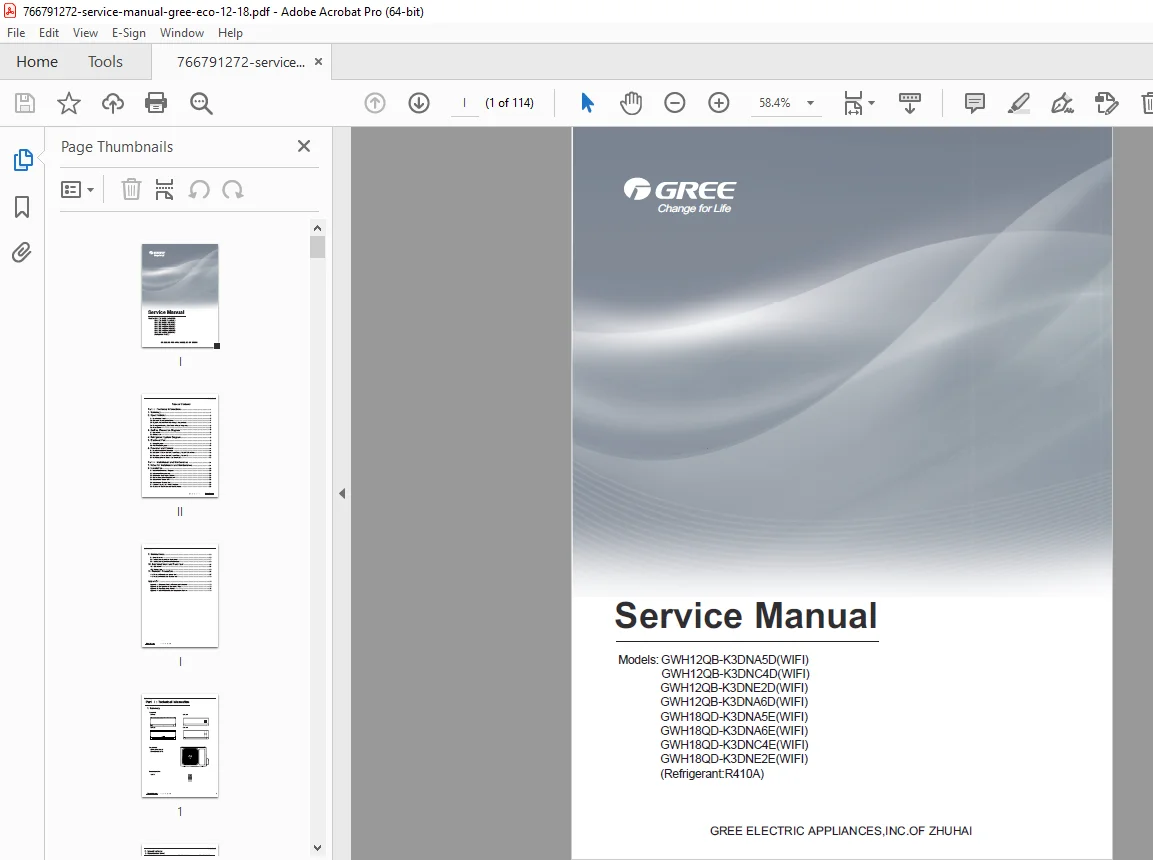Click the print pages thumbnail icon
The height and width of the screenshot is (860, 1153).
[165, 190]
